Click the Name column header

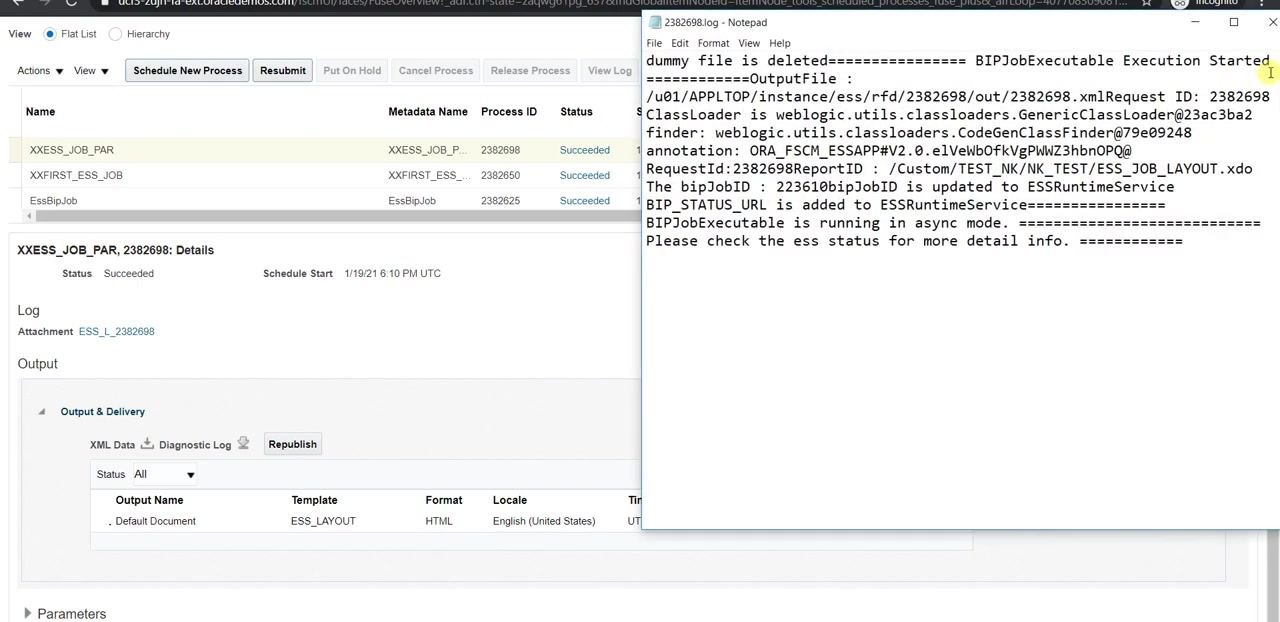[41, 112]
